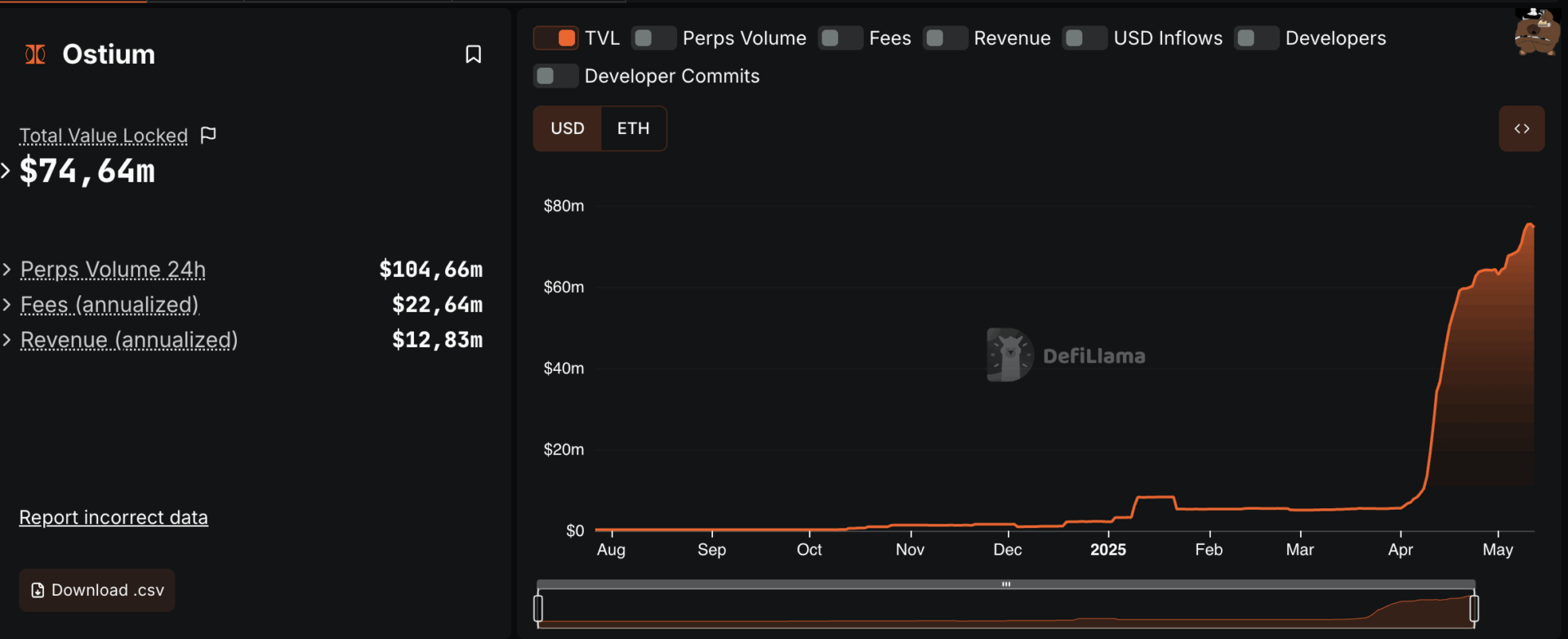Enable the Perps Volume chart series
The width and height of the screenshot is (1568, 639).
tap(653, 38)
